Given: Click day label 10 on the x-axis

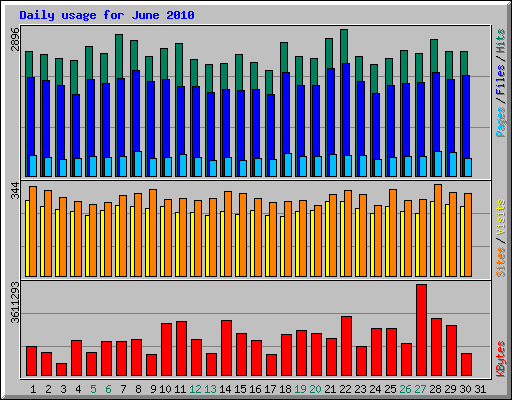Looking at the screenshot, I should (165, 389).
